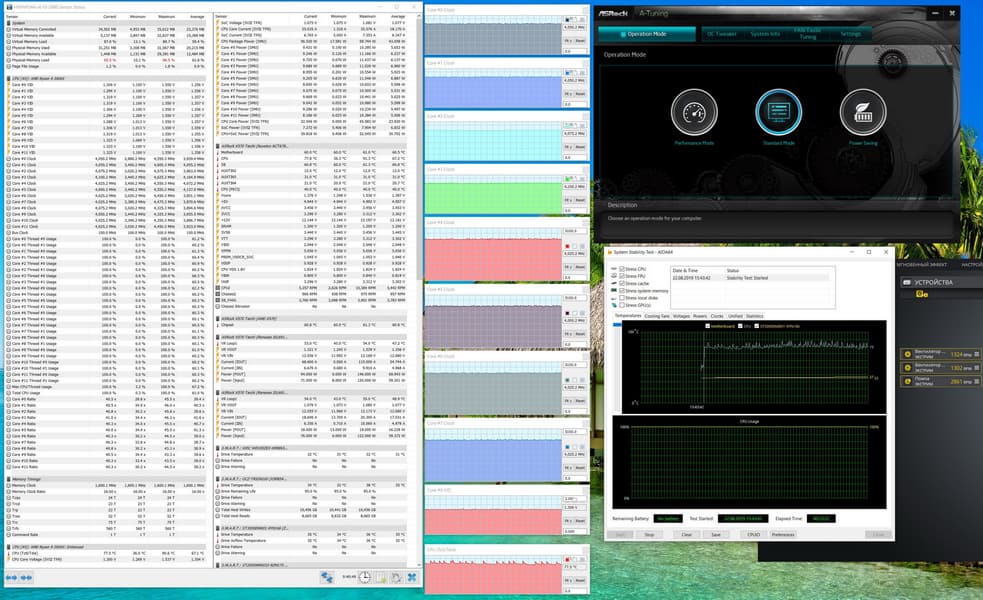Open the CPUID button in AIDA64
This screenshot has height=600, width=983.
pyautogui.click(x=752, y=535)
